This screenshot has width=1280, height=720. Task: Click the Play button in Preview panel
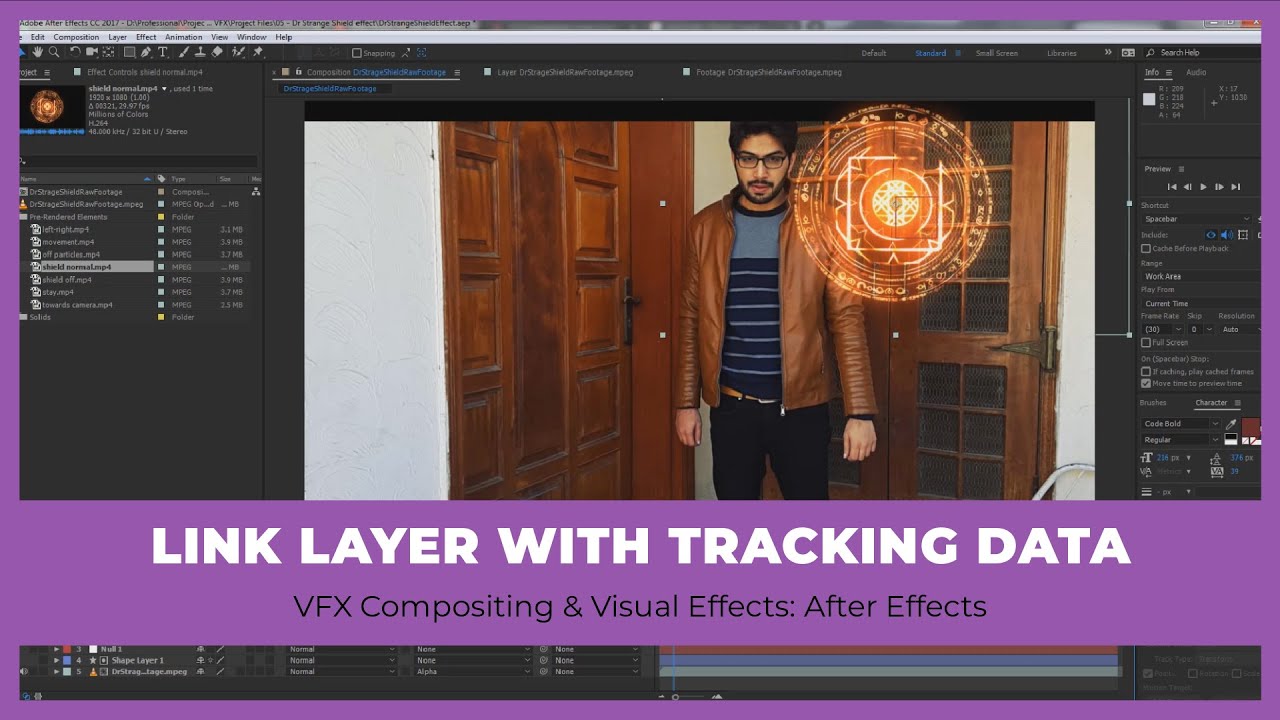1203,187
